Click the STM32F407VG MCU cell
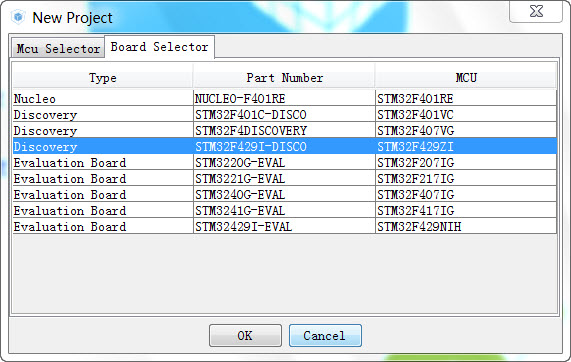Image resolution: width=571 pixels, height=362 pixels. click(466, 130)
